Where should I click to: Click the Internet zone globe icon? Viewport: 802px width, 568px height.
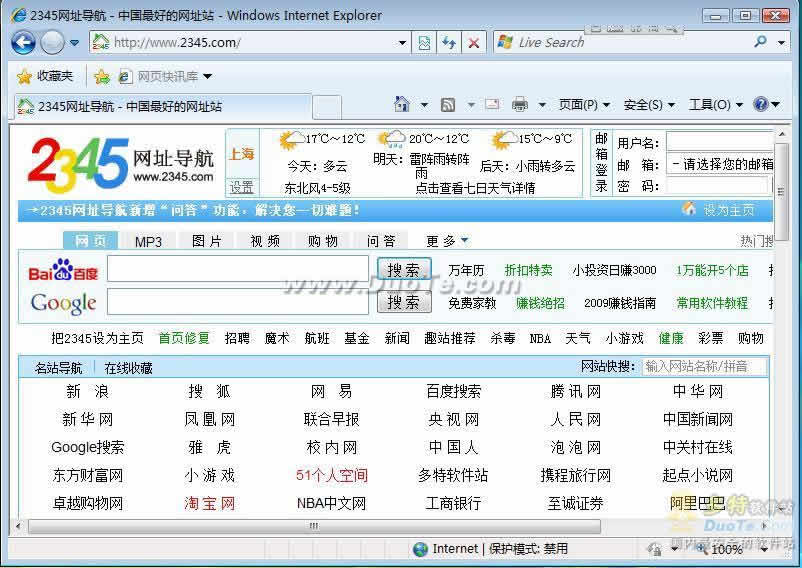(x=420, y=549)
